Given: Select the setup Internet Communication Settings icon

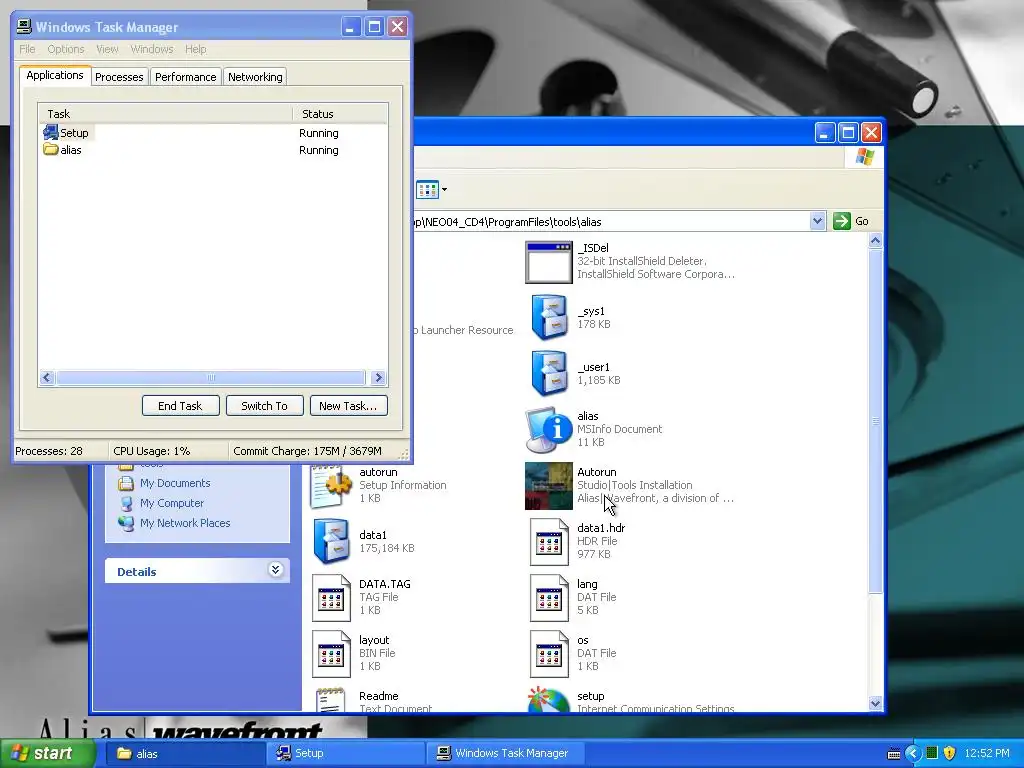Looking at the screenshot, I should coord(549,699).
